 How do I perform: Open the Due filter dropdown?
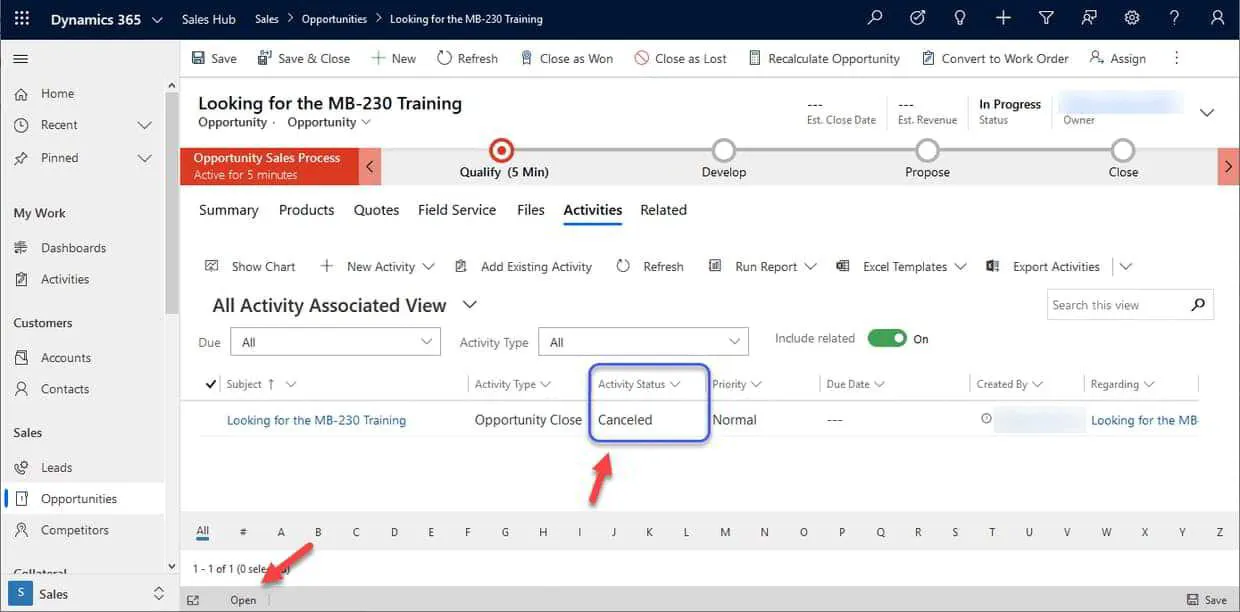pos(335,342)
